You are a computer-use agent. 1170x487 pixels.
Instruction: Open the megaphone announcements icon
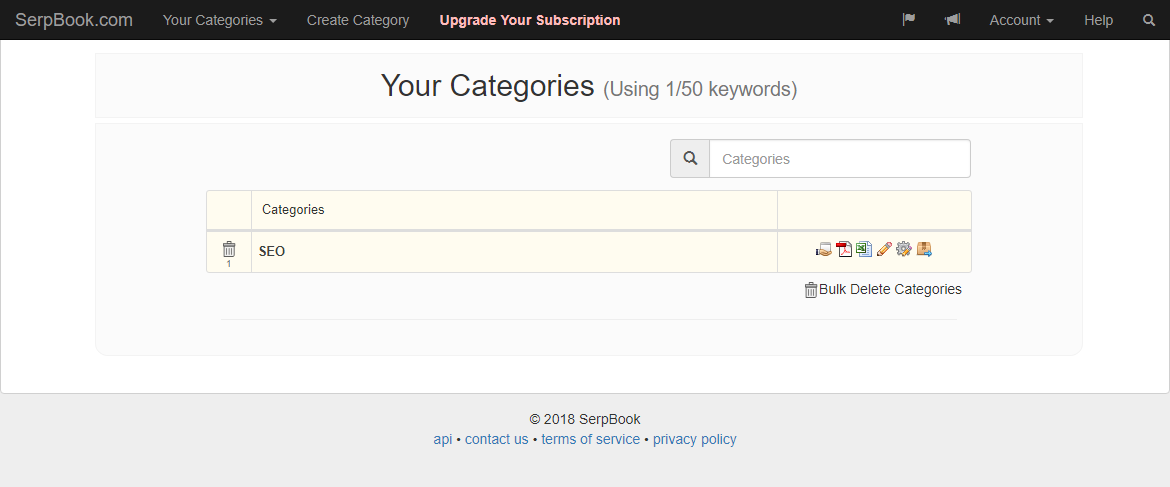pyautogui.click(x=952, y=20)
